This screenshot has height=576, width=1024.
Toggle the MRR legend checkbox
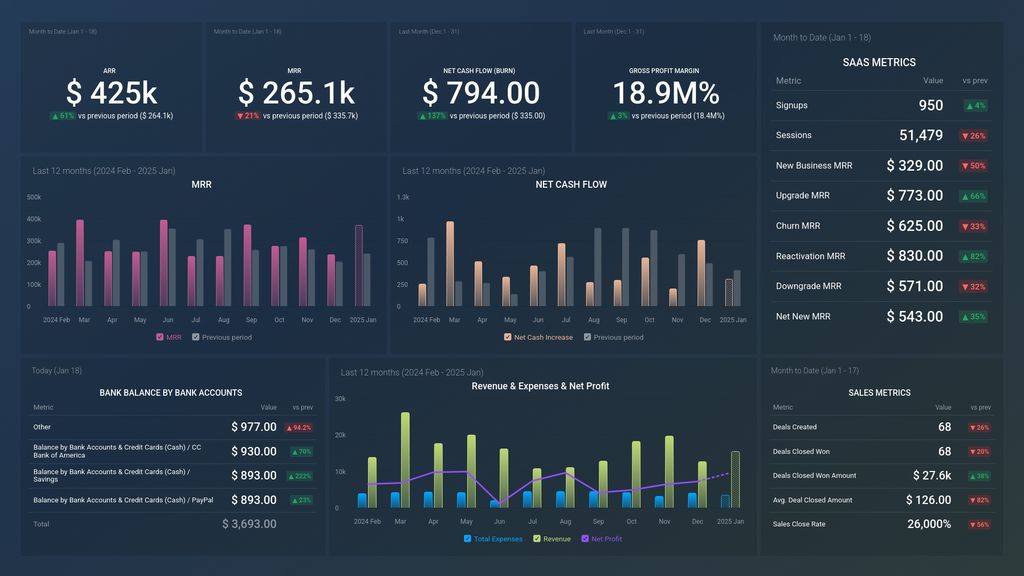tap(159, 337)
